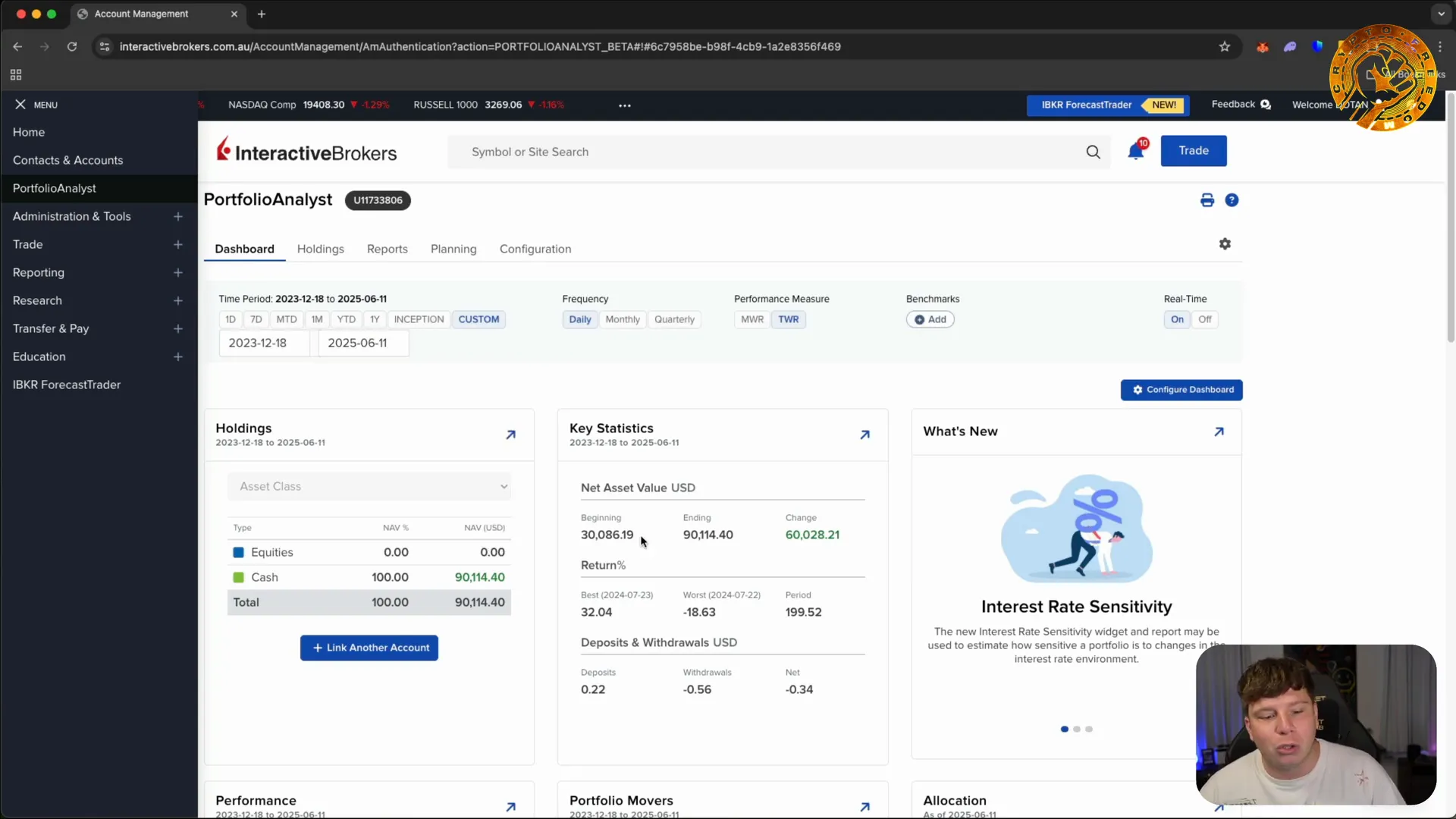Close the side menu with the X icon

coord(20,105)
